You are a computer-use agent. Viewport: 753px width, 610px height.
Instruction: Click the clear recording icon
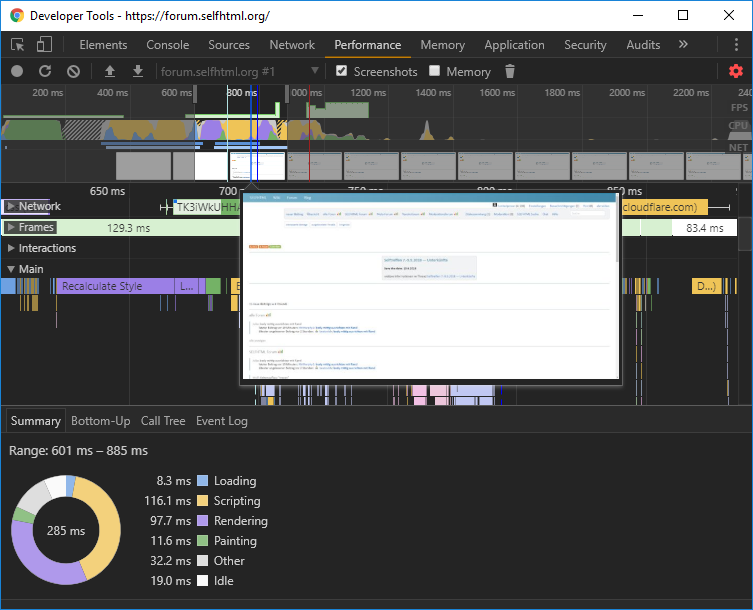click(73, 71)
